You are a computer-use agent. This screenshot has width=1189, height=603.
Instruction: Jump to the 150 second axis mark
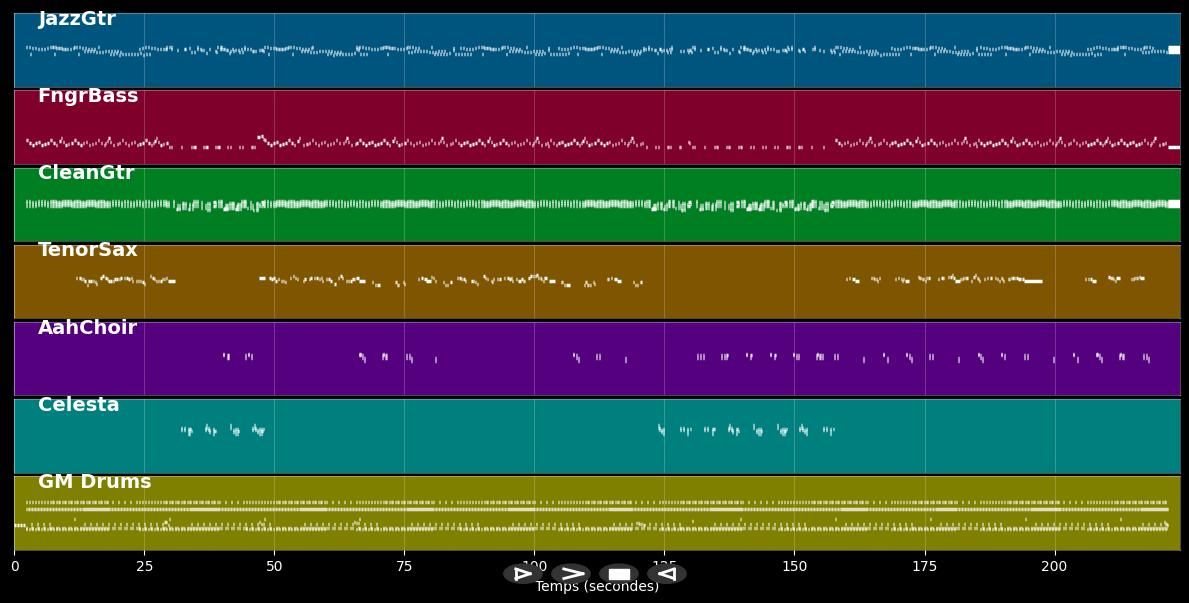coord(794,566)
